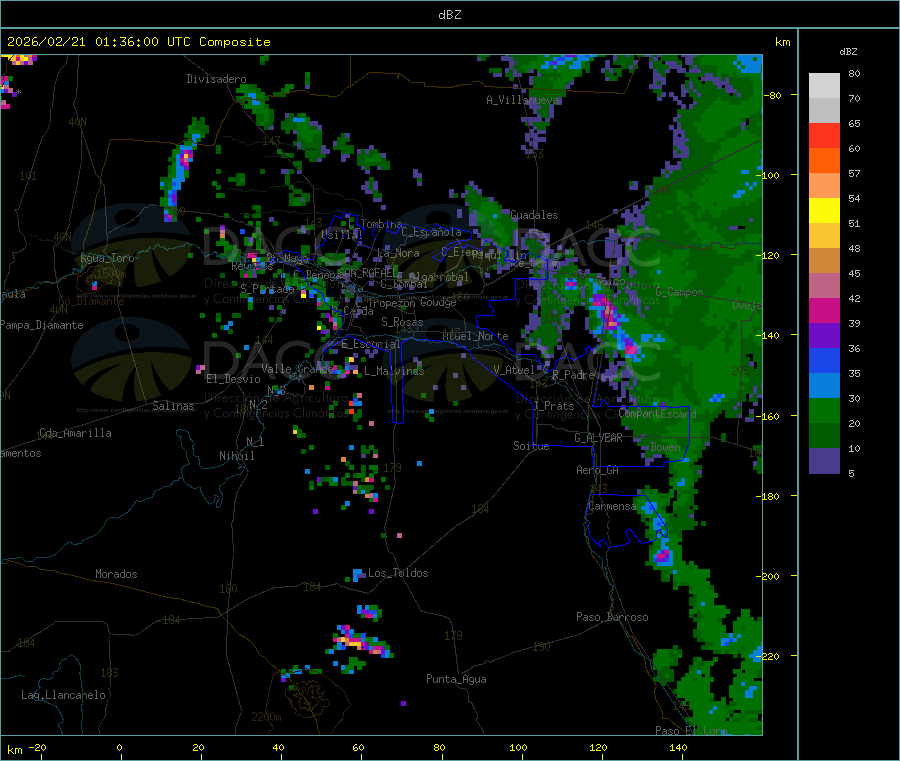Click the A_Villanueva place label
The image size is (900, 761).
point(522,100)
